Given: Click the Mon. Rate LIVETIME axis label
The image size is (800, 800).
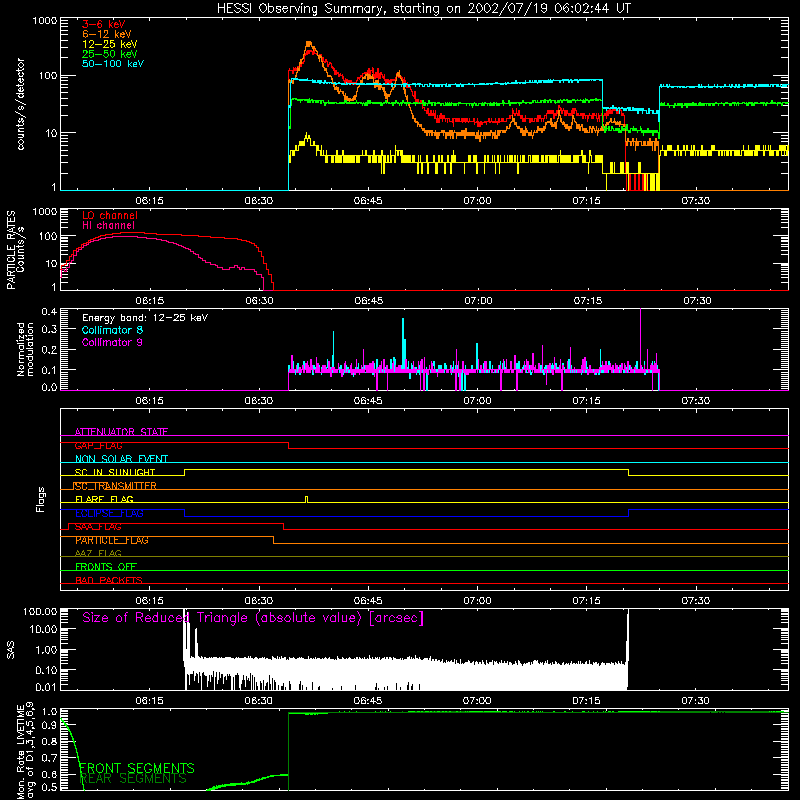Looking at the screenshot, I should pyautogui.click(x=25, y=752).
